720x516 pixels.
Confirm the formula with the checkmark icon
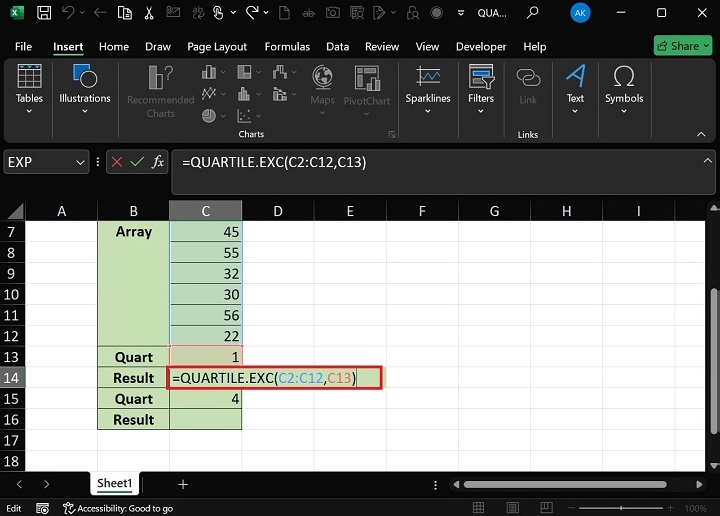(137, 162)
